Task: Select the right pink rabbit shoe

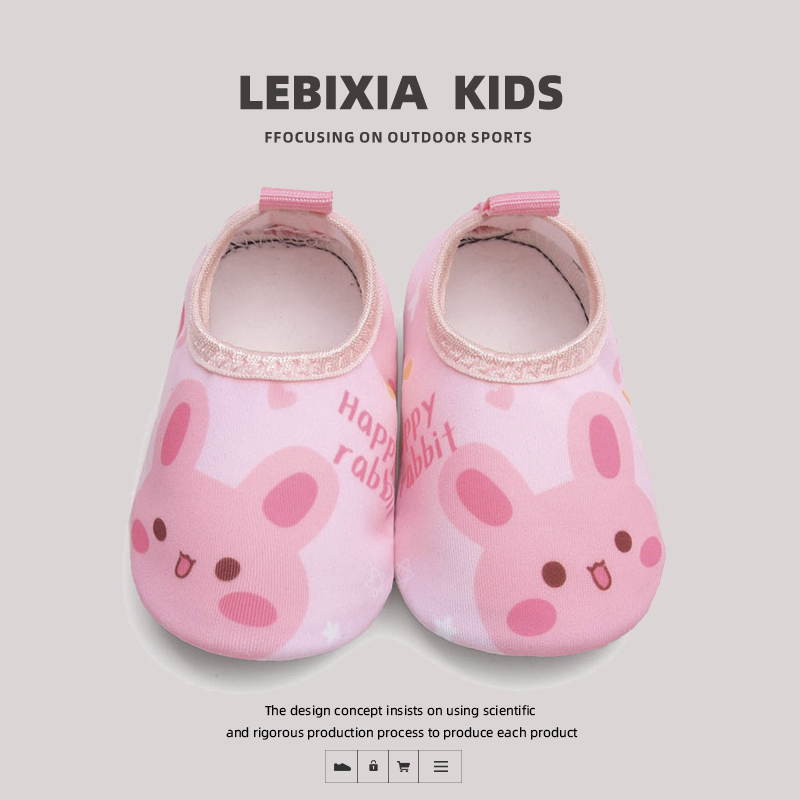Action: [x=531, y=423]
